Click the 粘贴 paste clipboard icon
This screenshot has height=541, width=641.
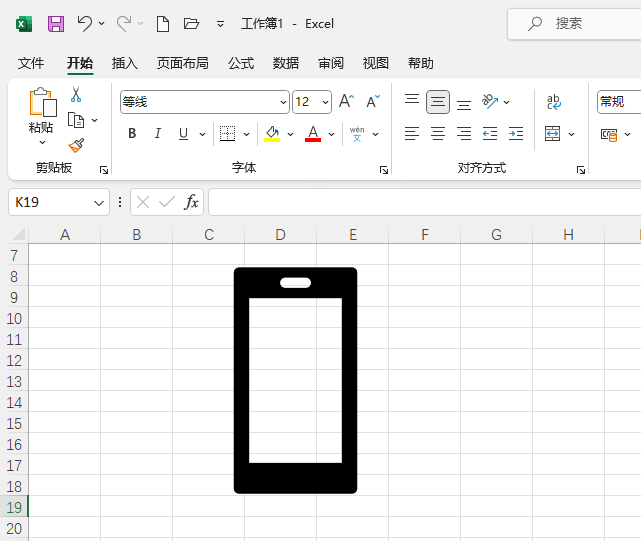[x=43, y=102]
